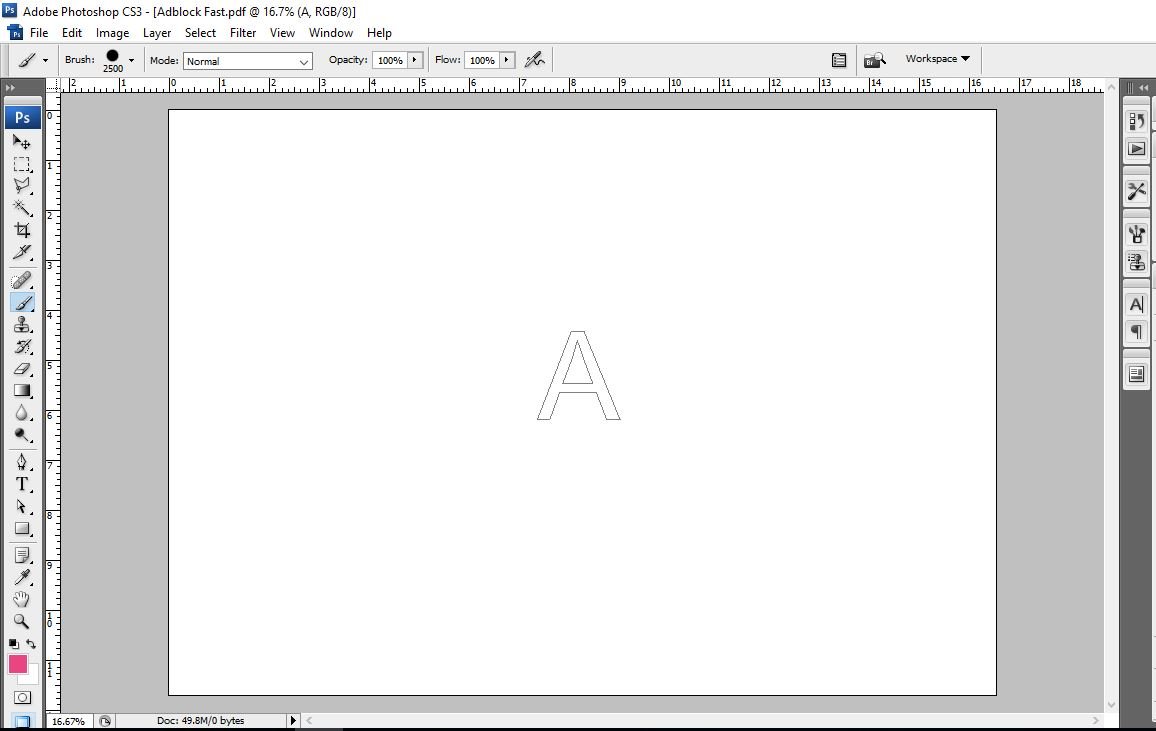Open the Actions panel icon
The height and width of the screenshot is (731, 1156).
(x=1136, y=149)
